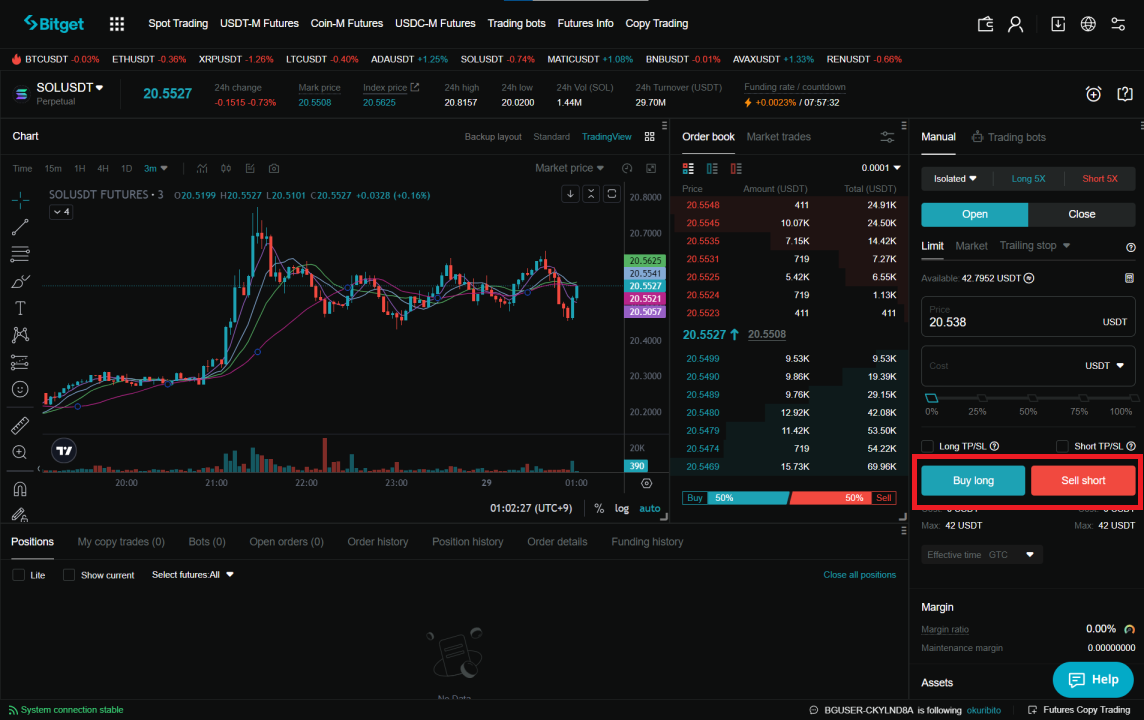Open the 0.0001 price precision dropdown
Screen dimensions: 1144x720
point(881,168)
